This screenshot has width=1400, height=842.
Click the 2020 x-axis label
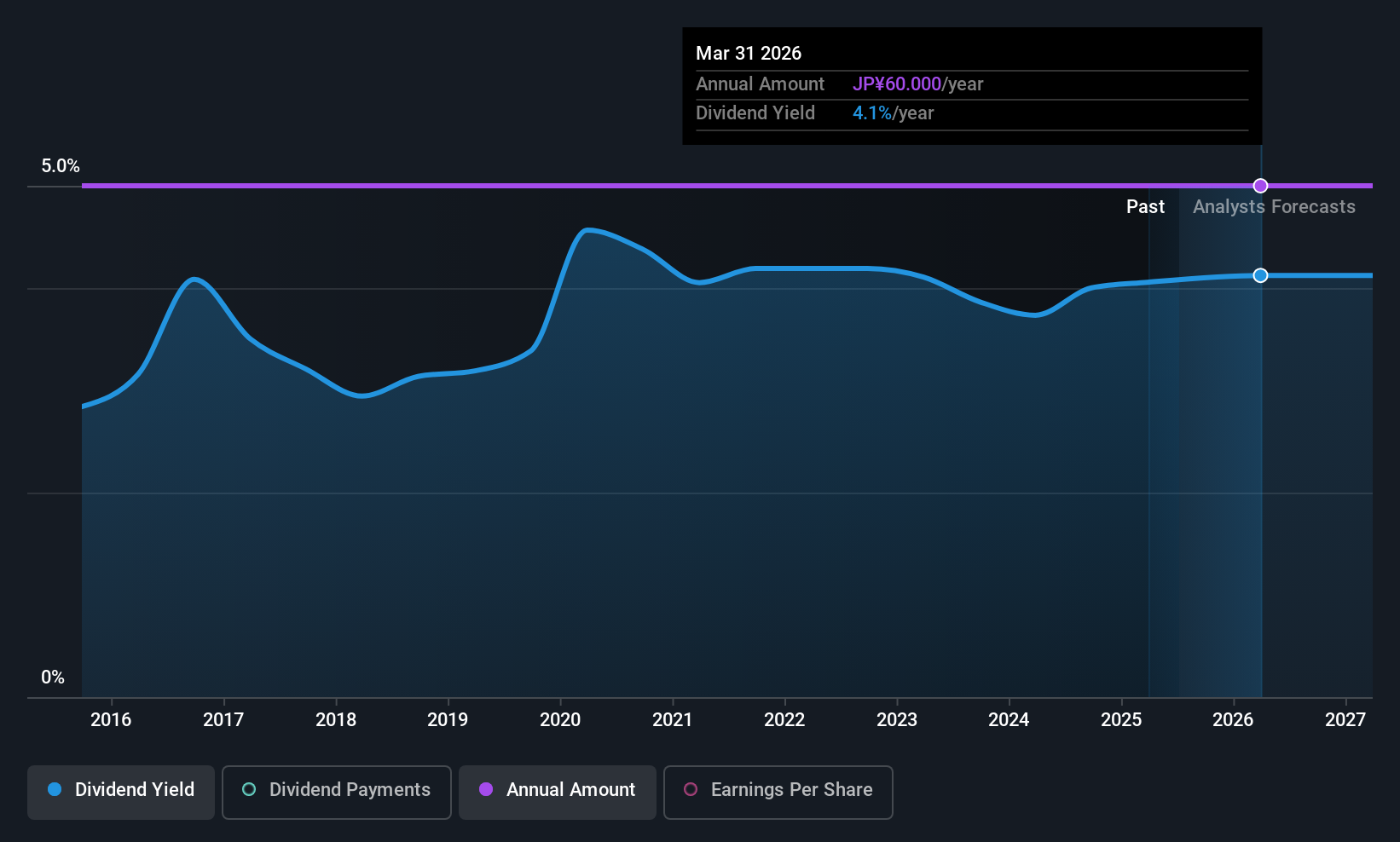click(x=560, y=719)
